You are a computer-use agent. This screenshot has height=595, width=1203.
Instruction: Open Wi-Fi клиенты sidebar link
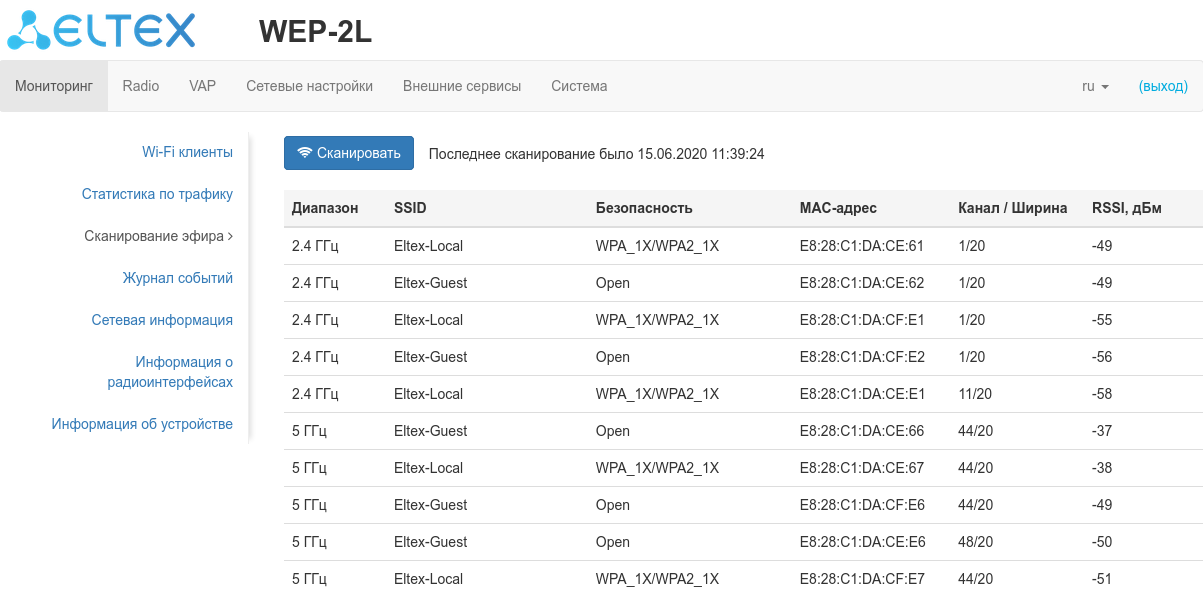(x=187, y=152)
